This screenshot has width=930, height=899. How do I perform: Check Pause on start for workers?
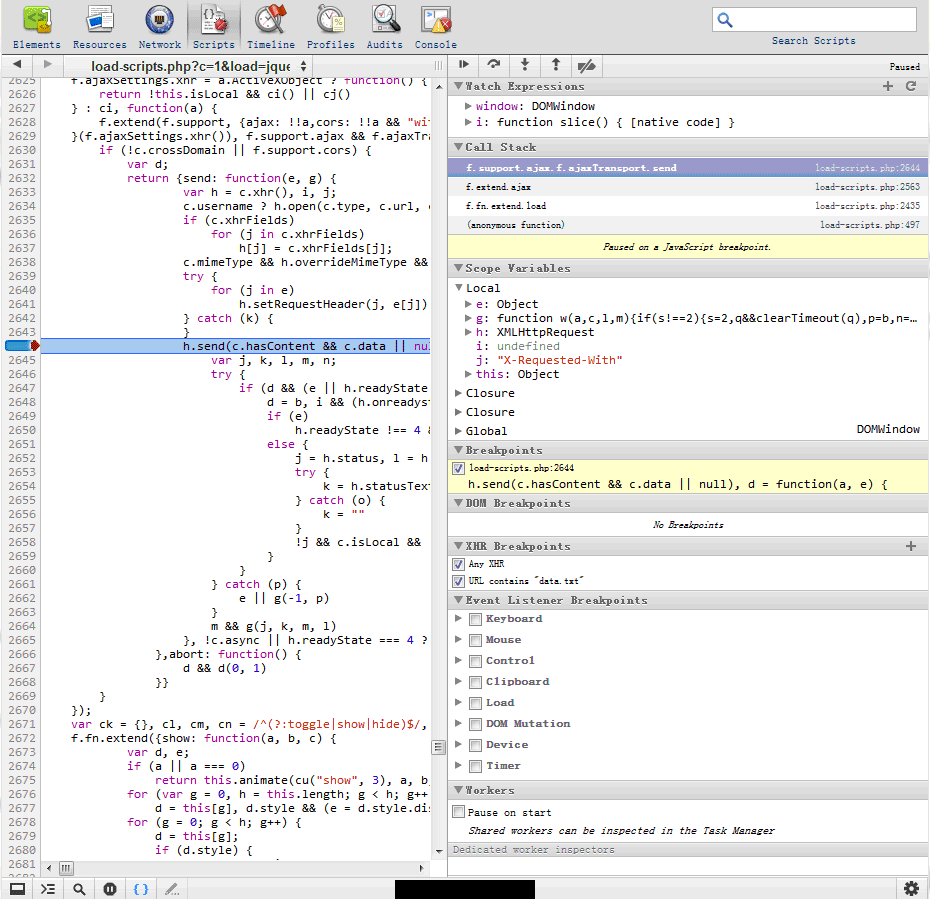coord(458,812)
